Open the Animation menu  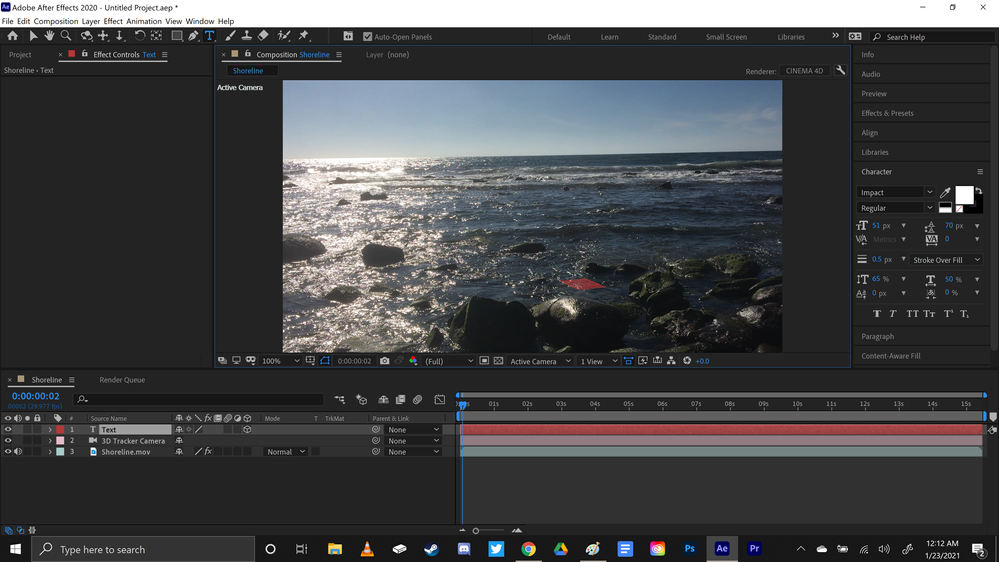point(144,21)
